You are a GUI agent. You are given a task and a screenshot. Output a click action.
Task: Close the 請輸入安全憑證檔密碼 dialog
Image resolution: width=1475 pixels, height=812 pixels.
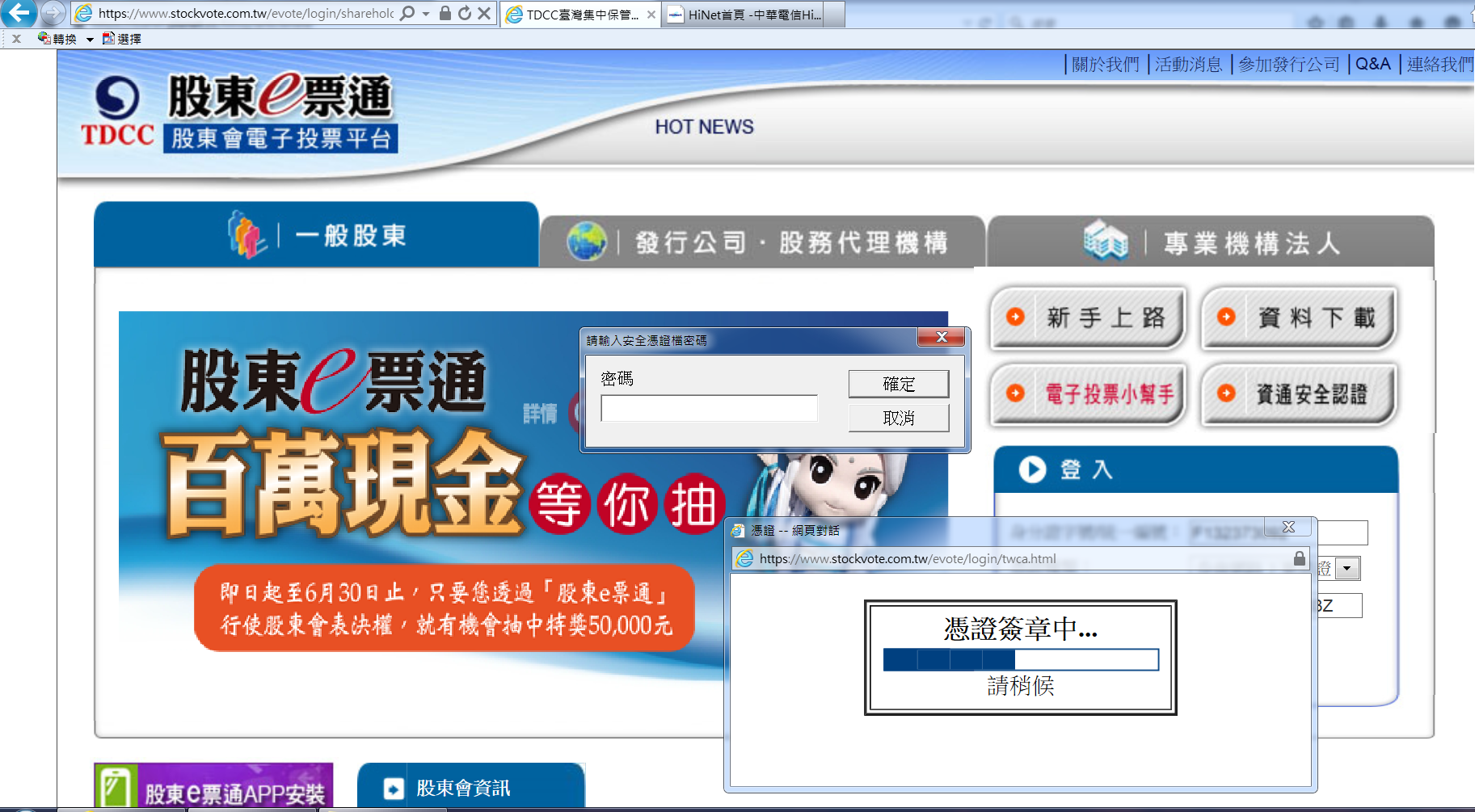point(941,337)
